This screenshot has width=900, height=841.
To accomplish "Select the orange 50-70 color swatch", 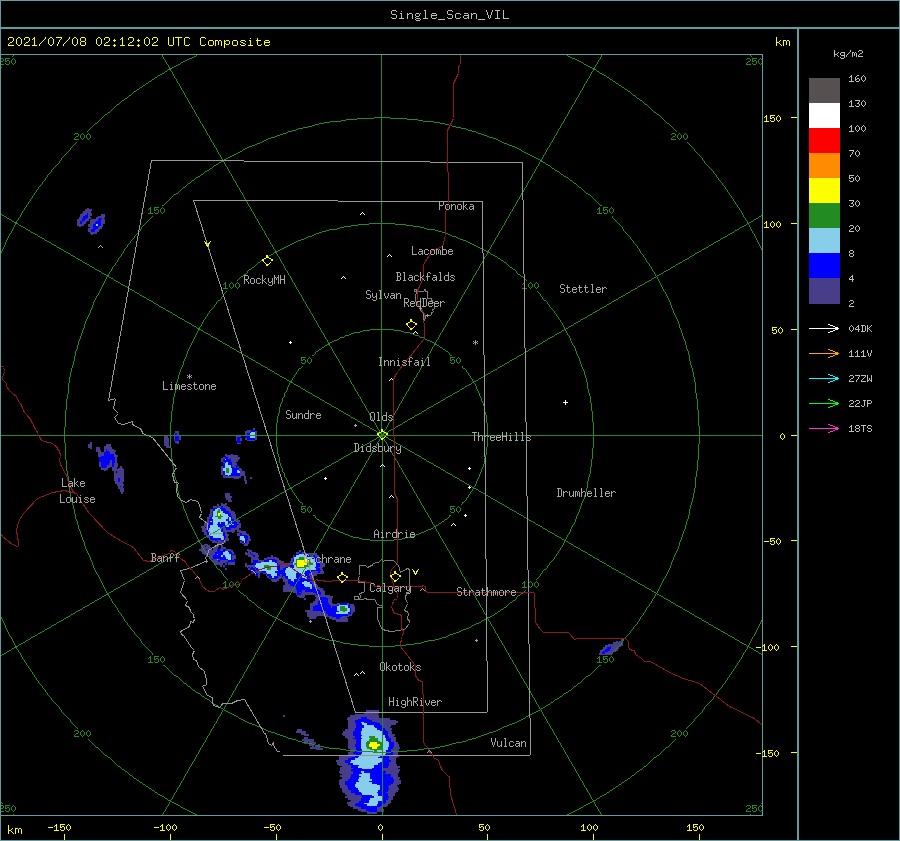I will click(x=824, y=165).
